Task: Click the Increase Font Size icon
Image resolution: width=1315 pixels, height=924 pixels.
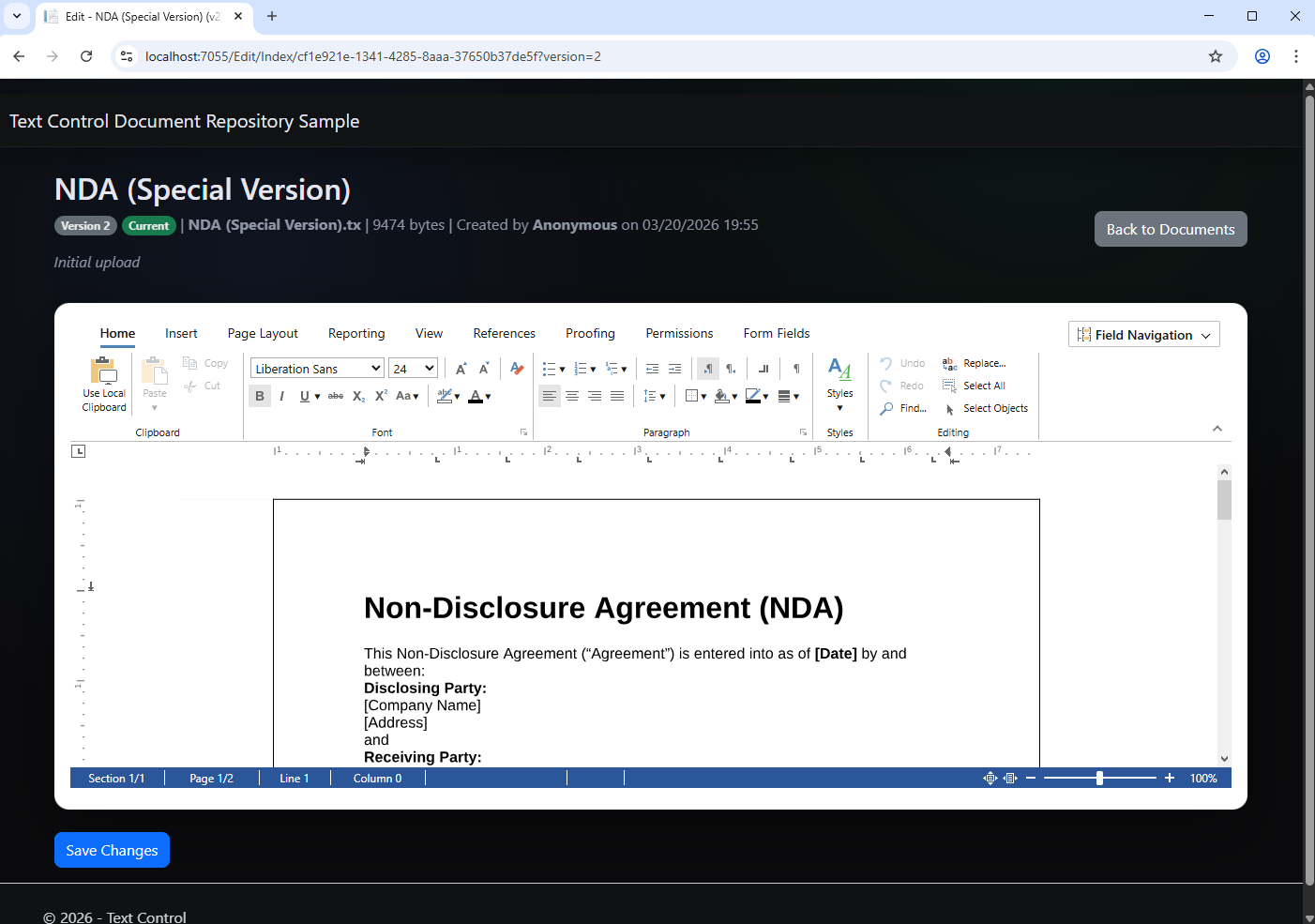Action: (x=461, y=369)
